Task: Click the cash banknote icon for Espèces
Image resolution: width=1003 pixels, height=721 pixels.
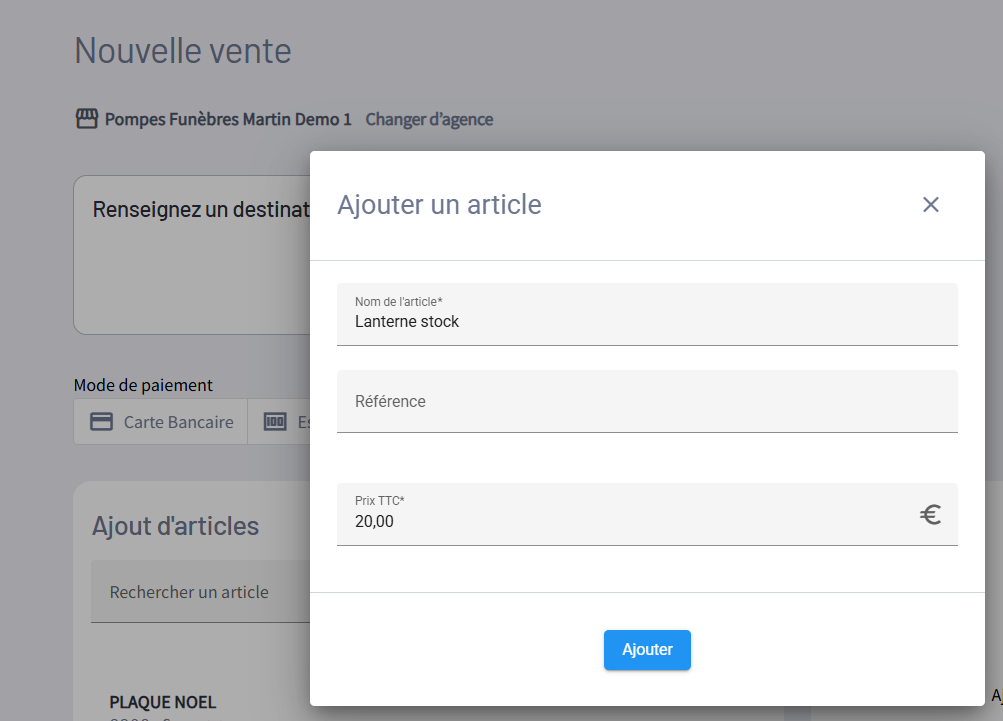Action: (275, 422)
